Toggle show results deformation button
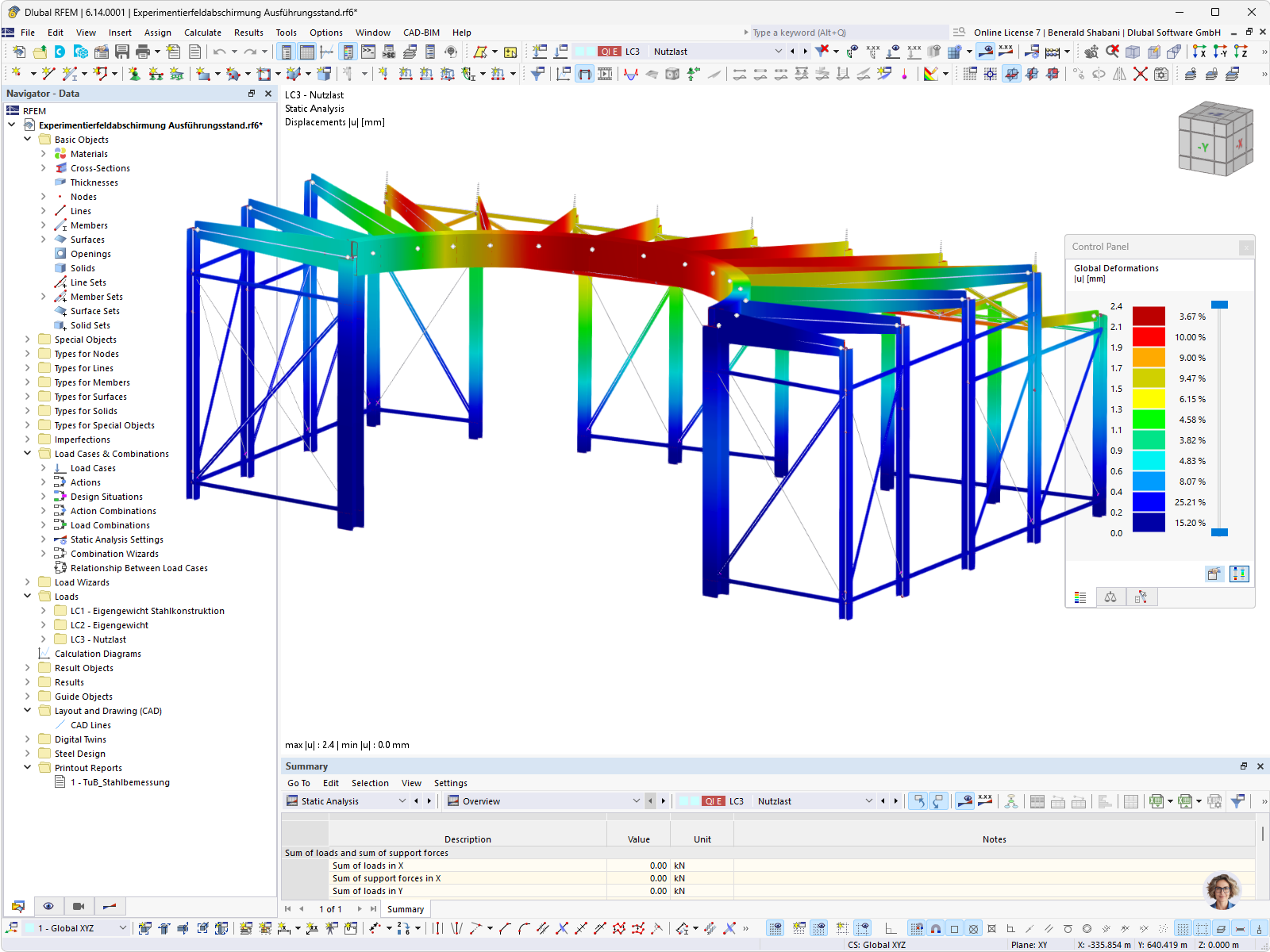 985,52
